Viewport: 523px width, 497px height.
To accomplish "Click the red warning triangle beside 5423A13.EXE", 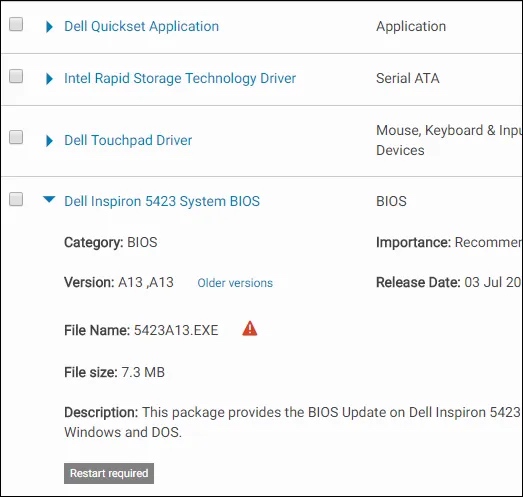I will pyautogui.click(x=249, y=328).
